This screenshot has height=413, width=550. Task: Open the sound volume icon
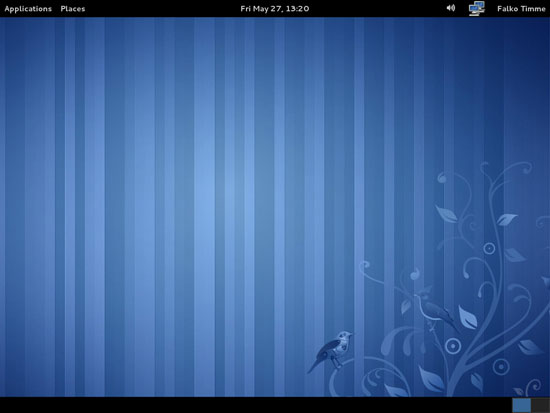[451, 8]
